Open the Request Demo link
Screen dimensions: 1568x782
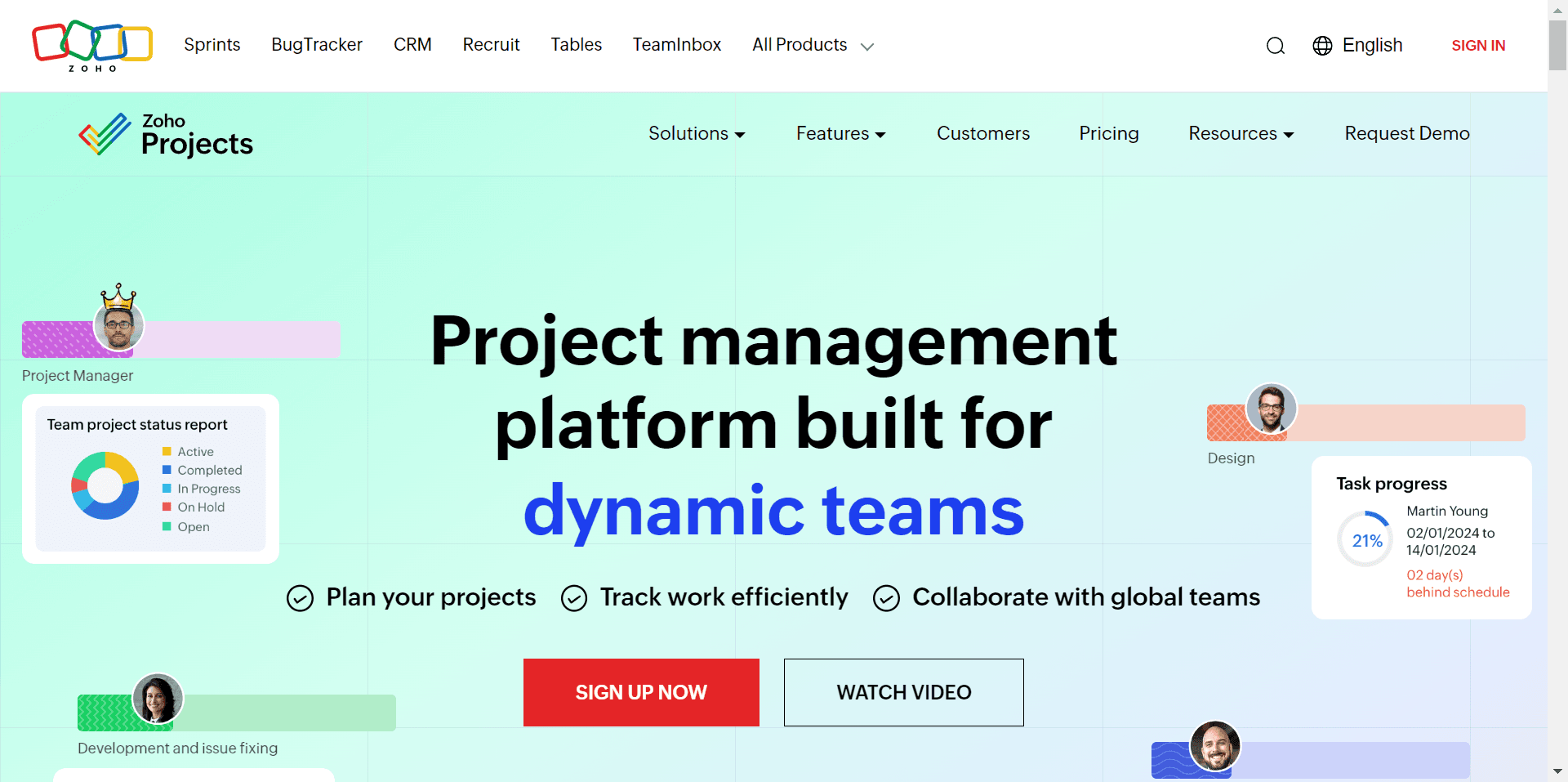[x=1406, y=133]
